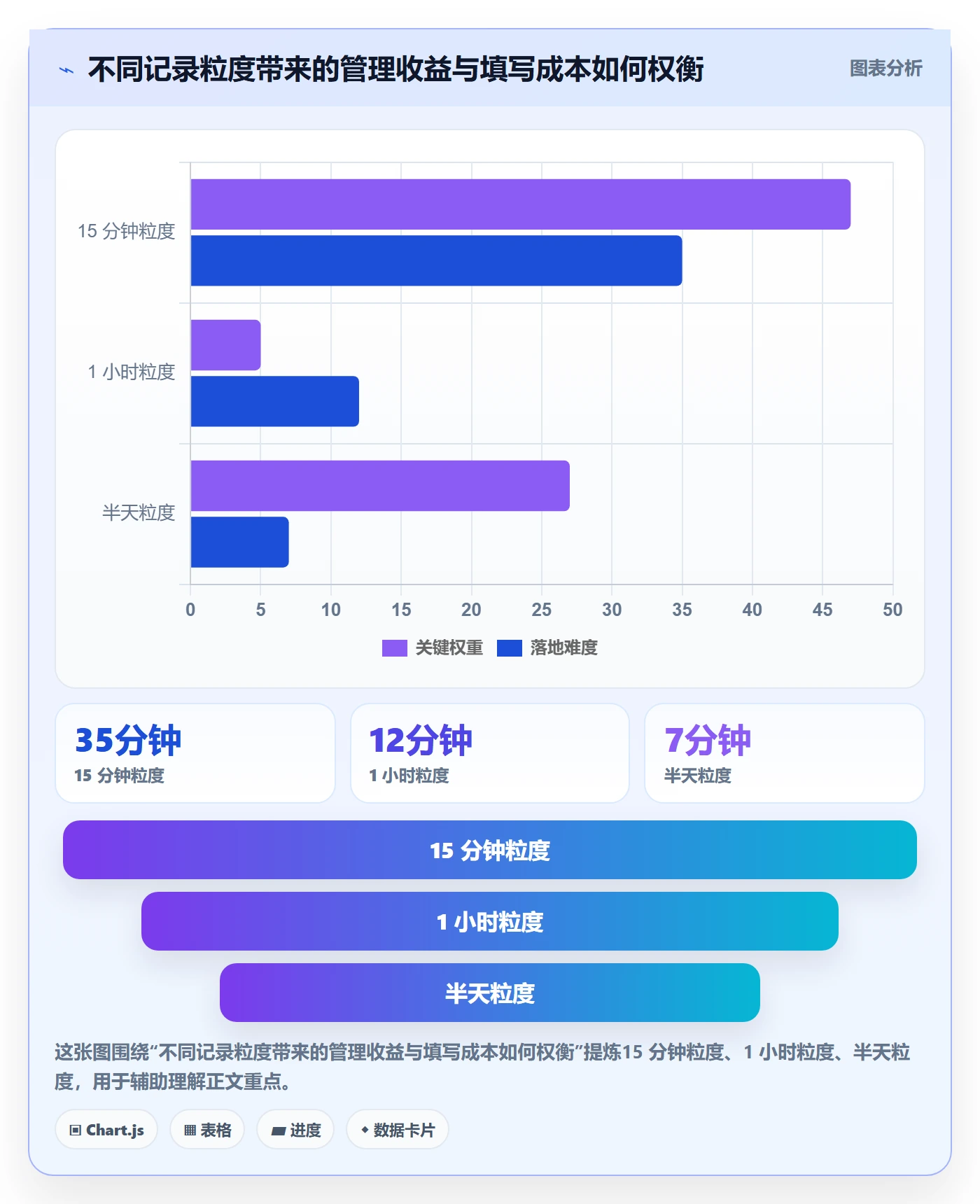
Task: Click the Chart.js tag chip
Action: (x=106, y=1130)
